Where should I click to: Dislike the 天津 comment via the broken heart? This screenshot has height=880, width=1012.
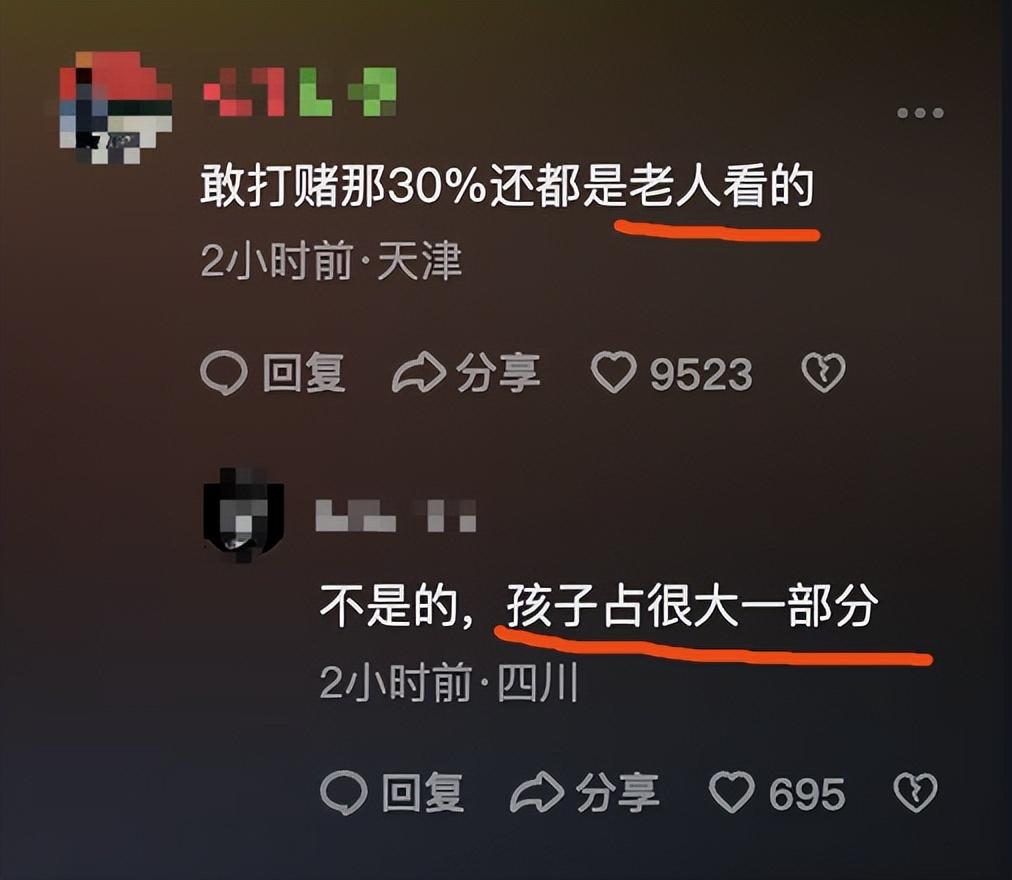(823, 373)
